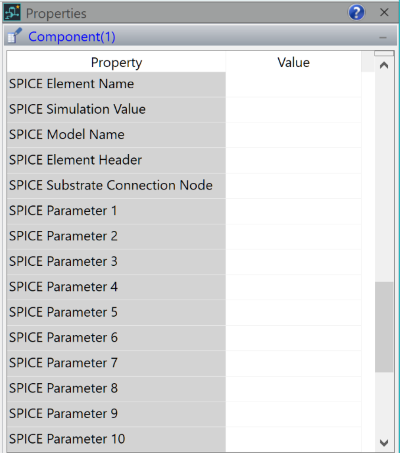Click the Property column header
Viewport: 400px width, 453px height.
116,62
